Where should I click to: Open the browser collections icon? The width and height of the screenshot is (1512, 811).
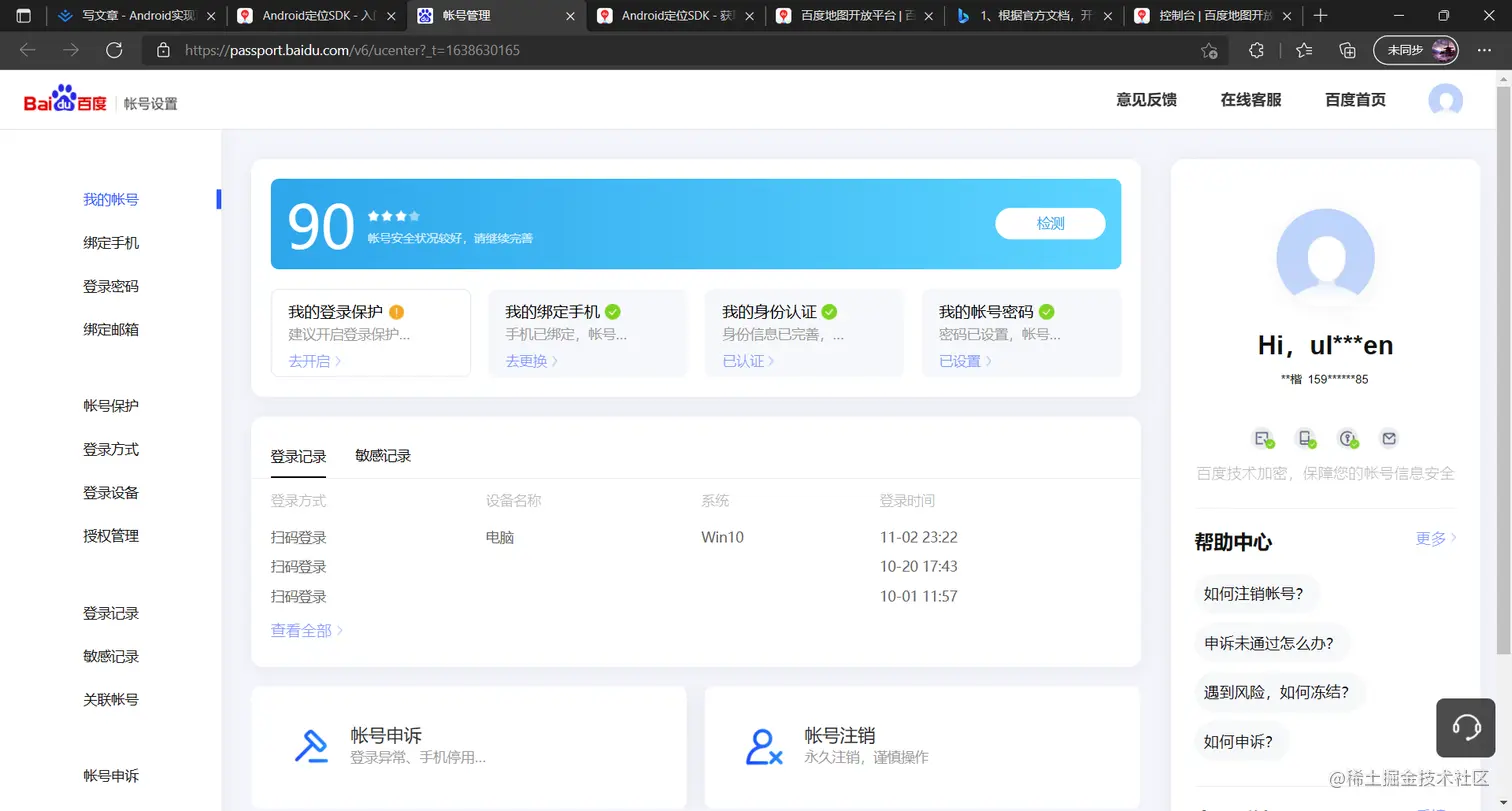coord(1347,50)
